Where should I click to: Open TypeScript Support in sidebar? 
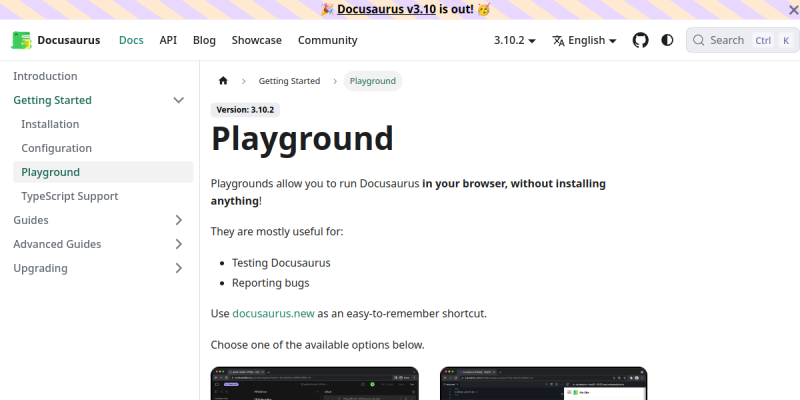[x=70, y=196]
